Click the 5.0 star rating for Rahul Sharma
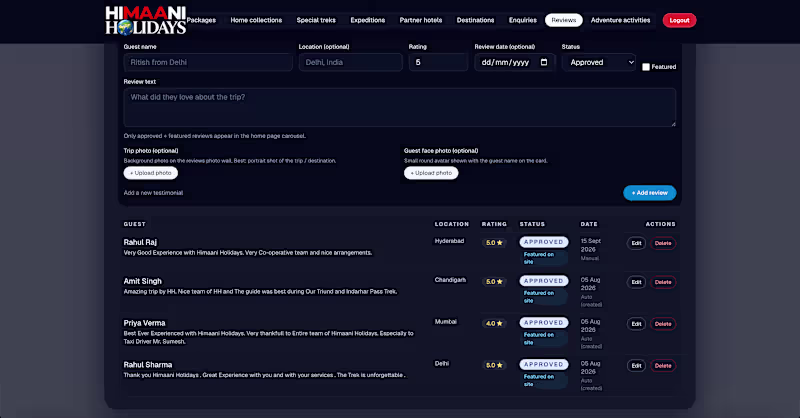800x418 pixels. click(494, 365)
